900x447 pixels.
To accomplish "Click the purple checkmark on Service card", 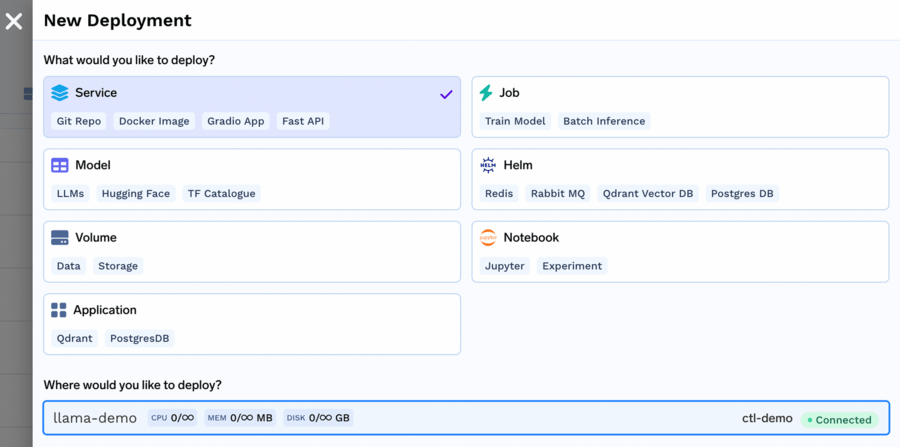I will pos(446,94).
